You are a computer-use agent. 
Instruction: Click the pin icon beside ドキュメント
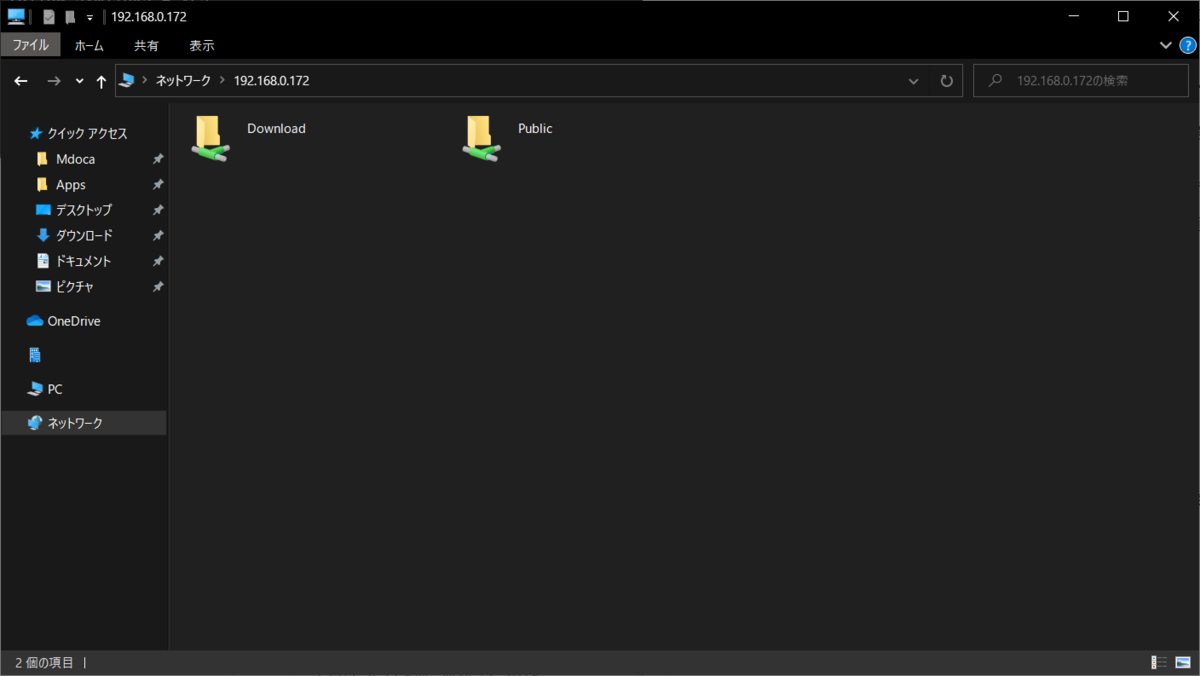157,262
